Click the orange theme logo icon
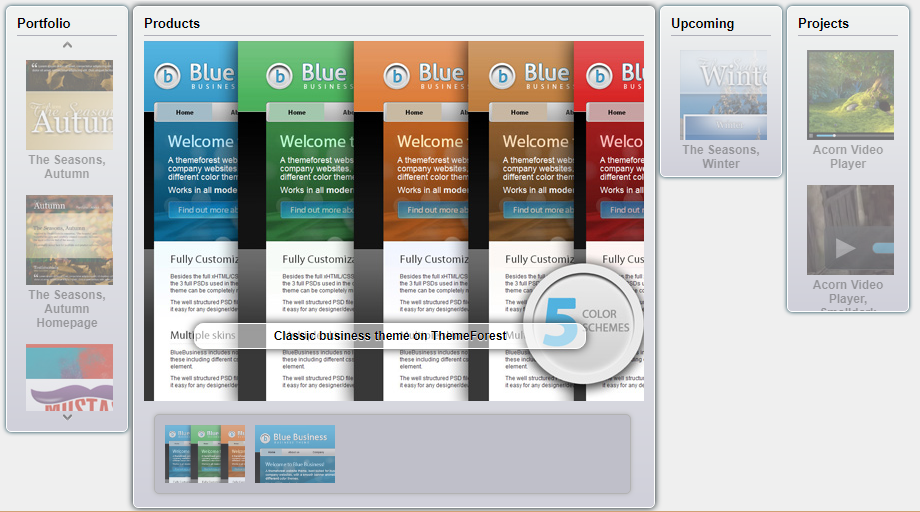The height and width of the screenshot is (512, 920). 397,76
